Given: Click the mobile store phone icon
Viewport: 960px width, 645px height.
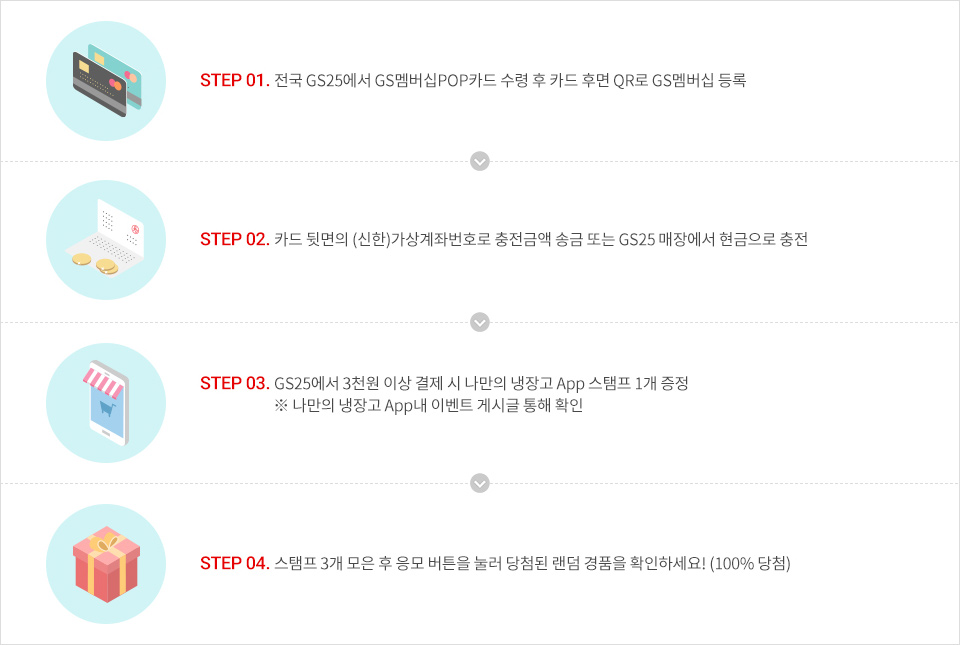Looking at the screenshot, I should 106,403.
